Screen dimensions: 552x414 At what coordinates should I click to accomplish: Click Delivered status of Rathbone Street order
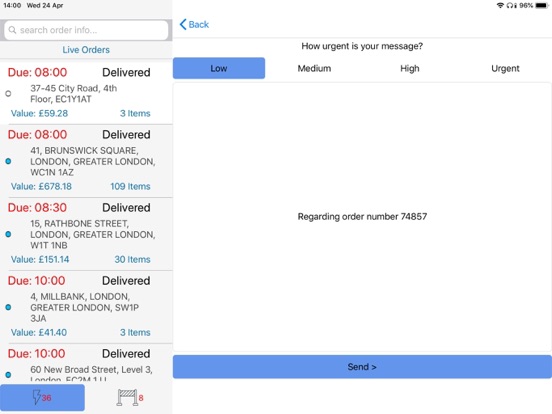(x=126, y=207)
